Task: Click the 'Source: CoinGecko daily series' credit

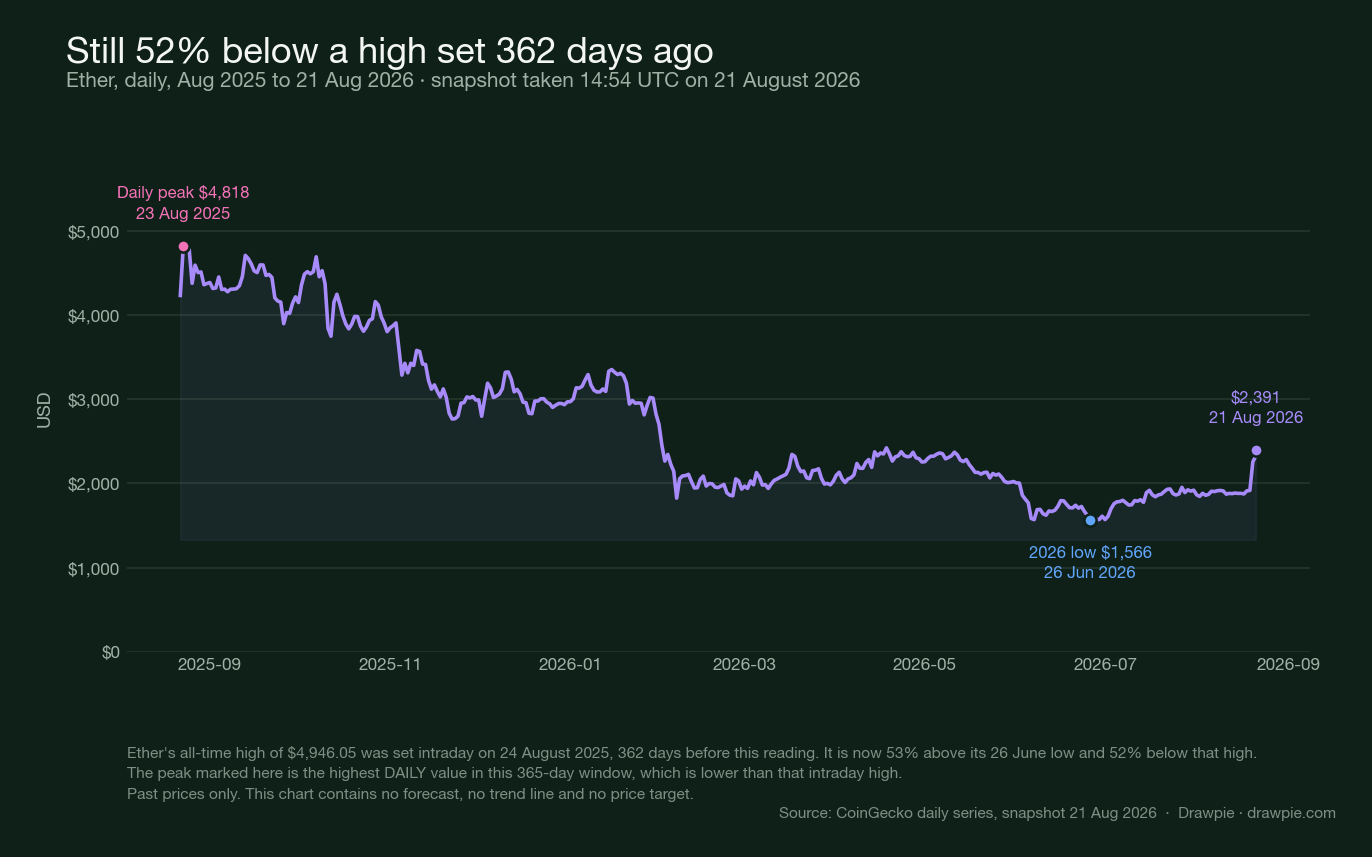Action: [968, 813]
